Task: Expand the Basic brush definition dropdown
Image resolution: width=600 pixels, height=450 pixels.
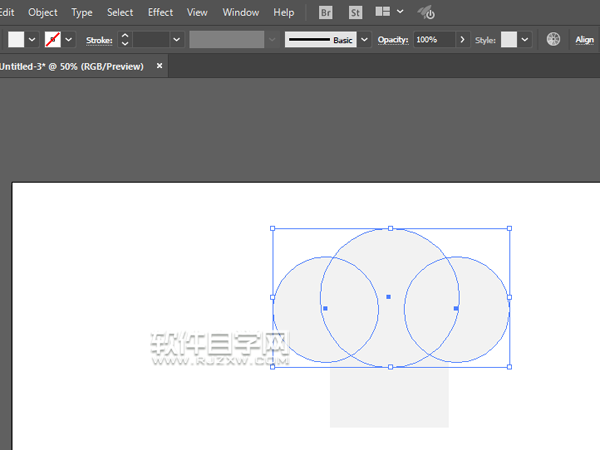Action: click(364, 40)
